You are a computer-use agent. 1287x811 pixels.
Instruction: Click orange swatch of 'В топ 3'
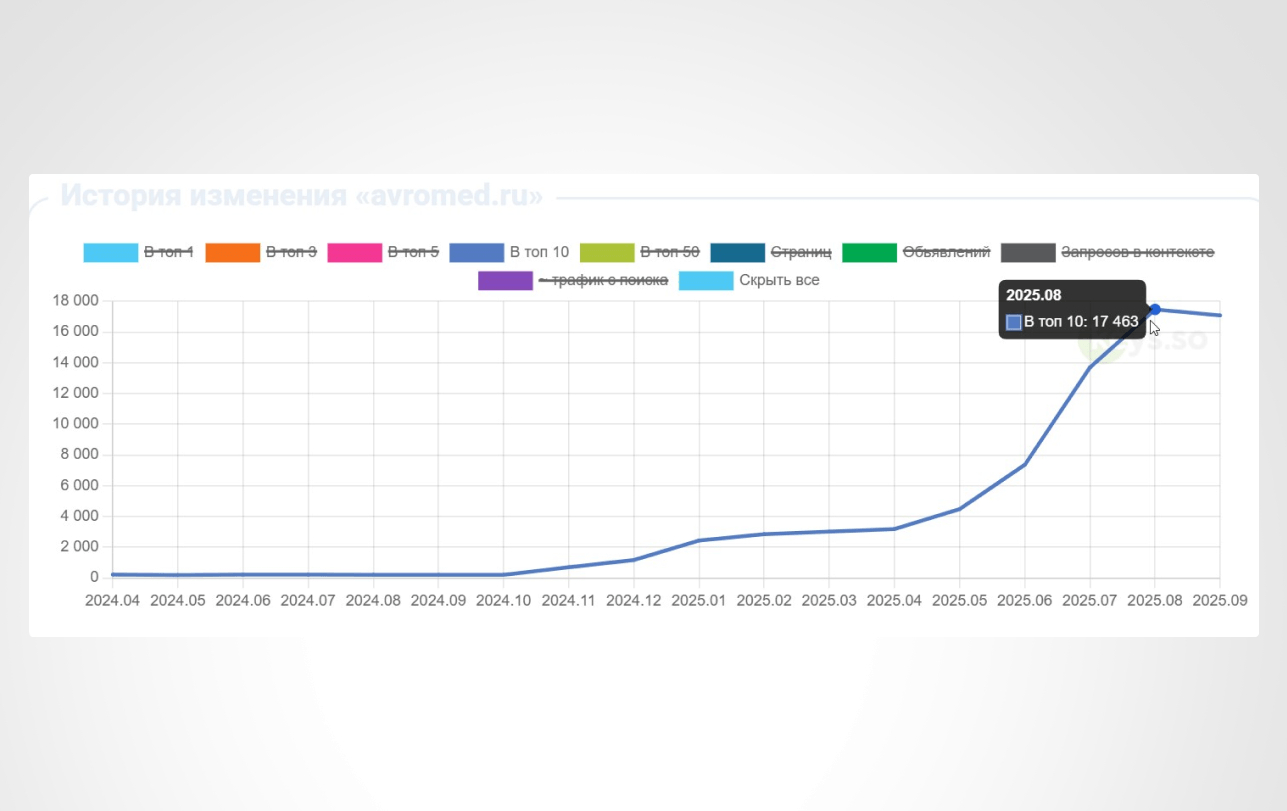(233, 253)
